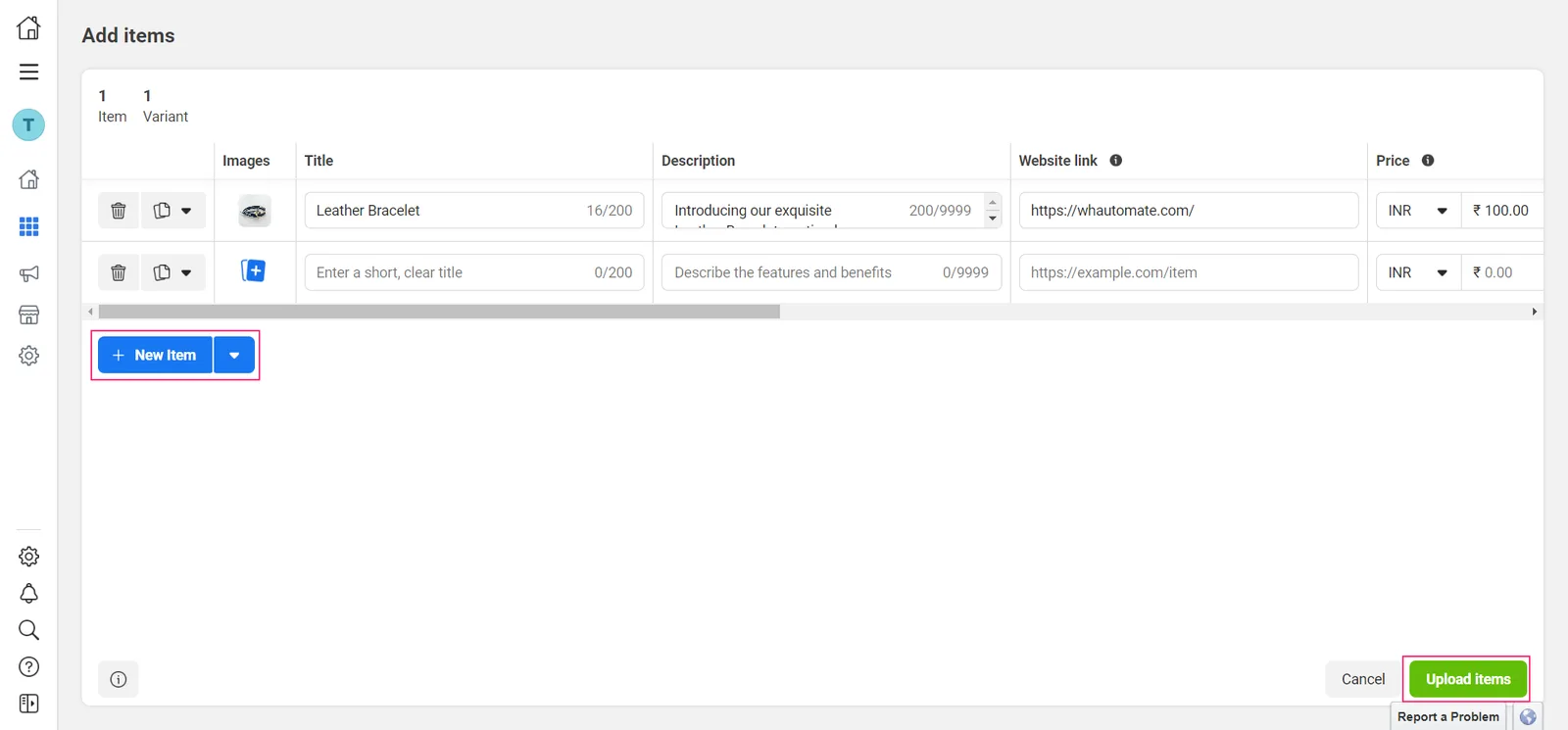Click the whautomate.com website link field
The width and height of the screenshot is (1568, 730).
coord(1189,211)
